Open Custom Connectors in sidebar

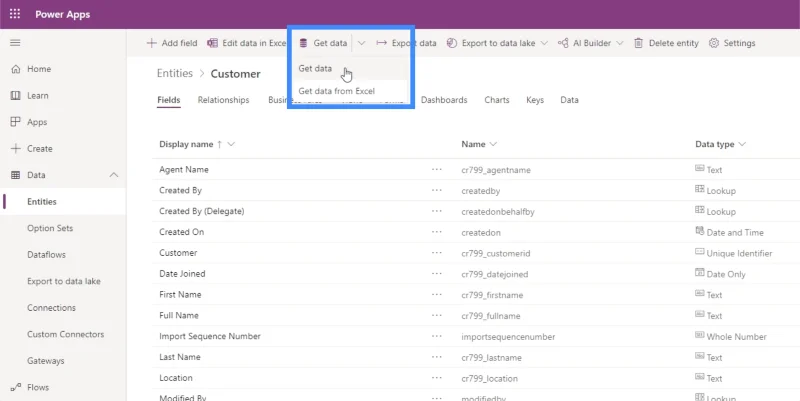(x=66, y=334)
